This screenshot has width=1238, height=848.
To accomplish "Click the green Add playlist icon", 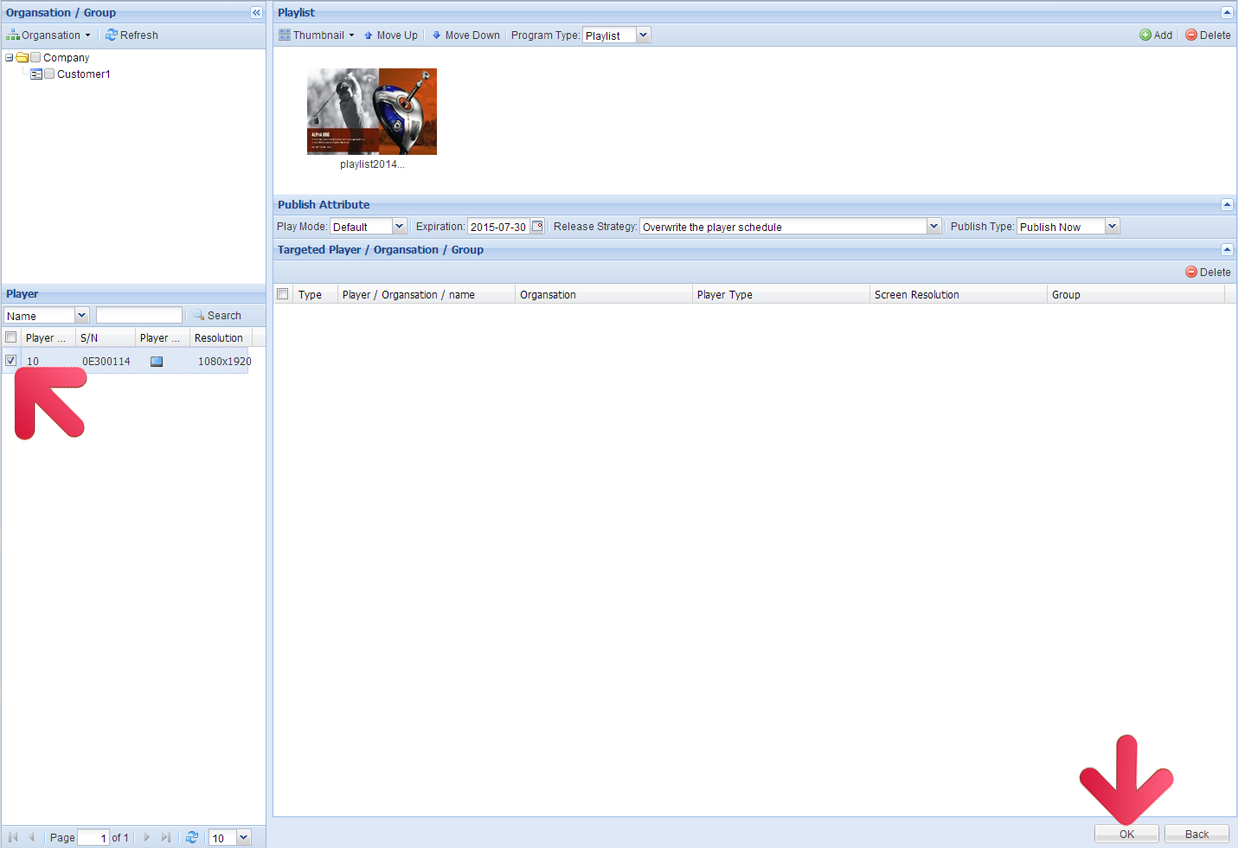I will point(1145,35).
